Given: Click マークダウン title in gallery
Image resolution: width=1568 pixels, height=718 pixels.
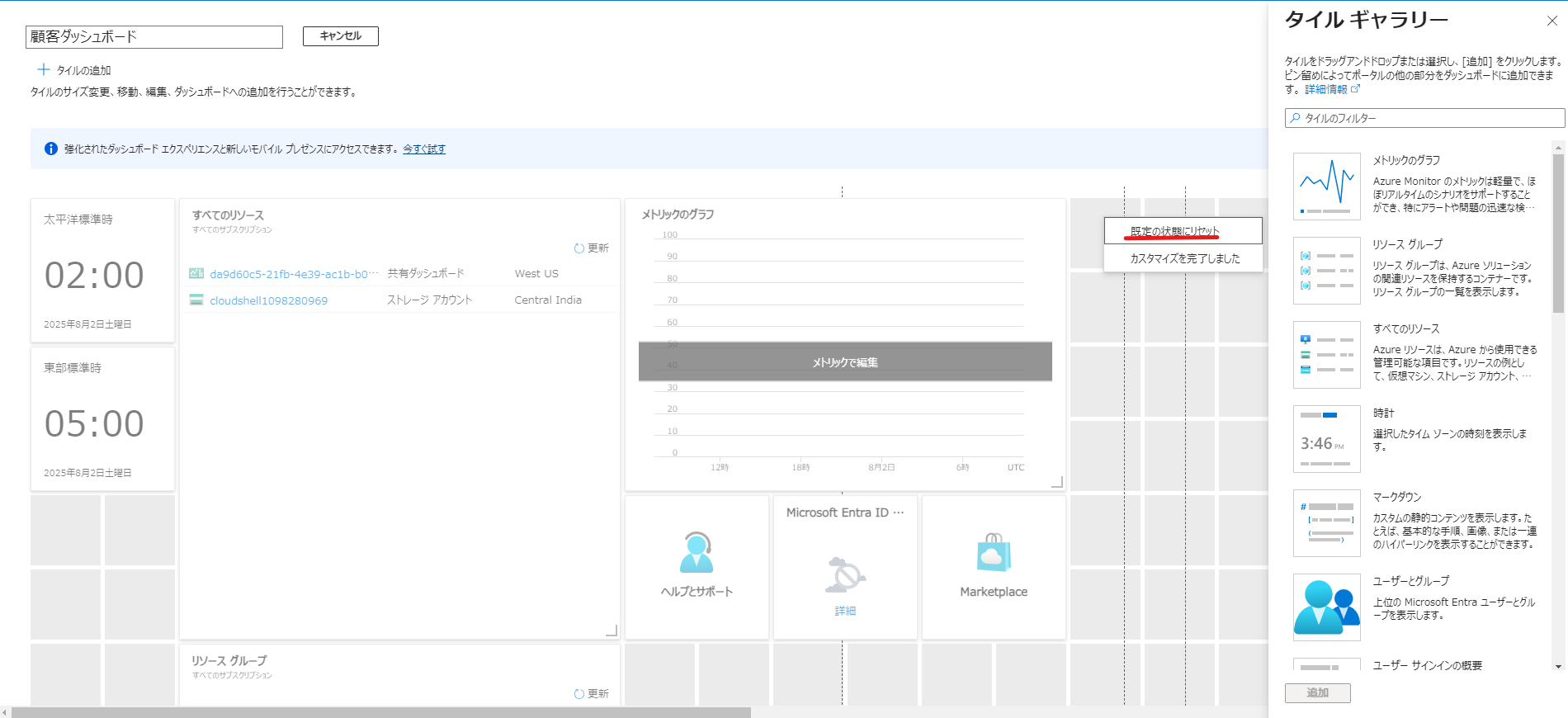Looking at the screenshot, I should tap(1397, 497).
